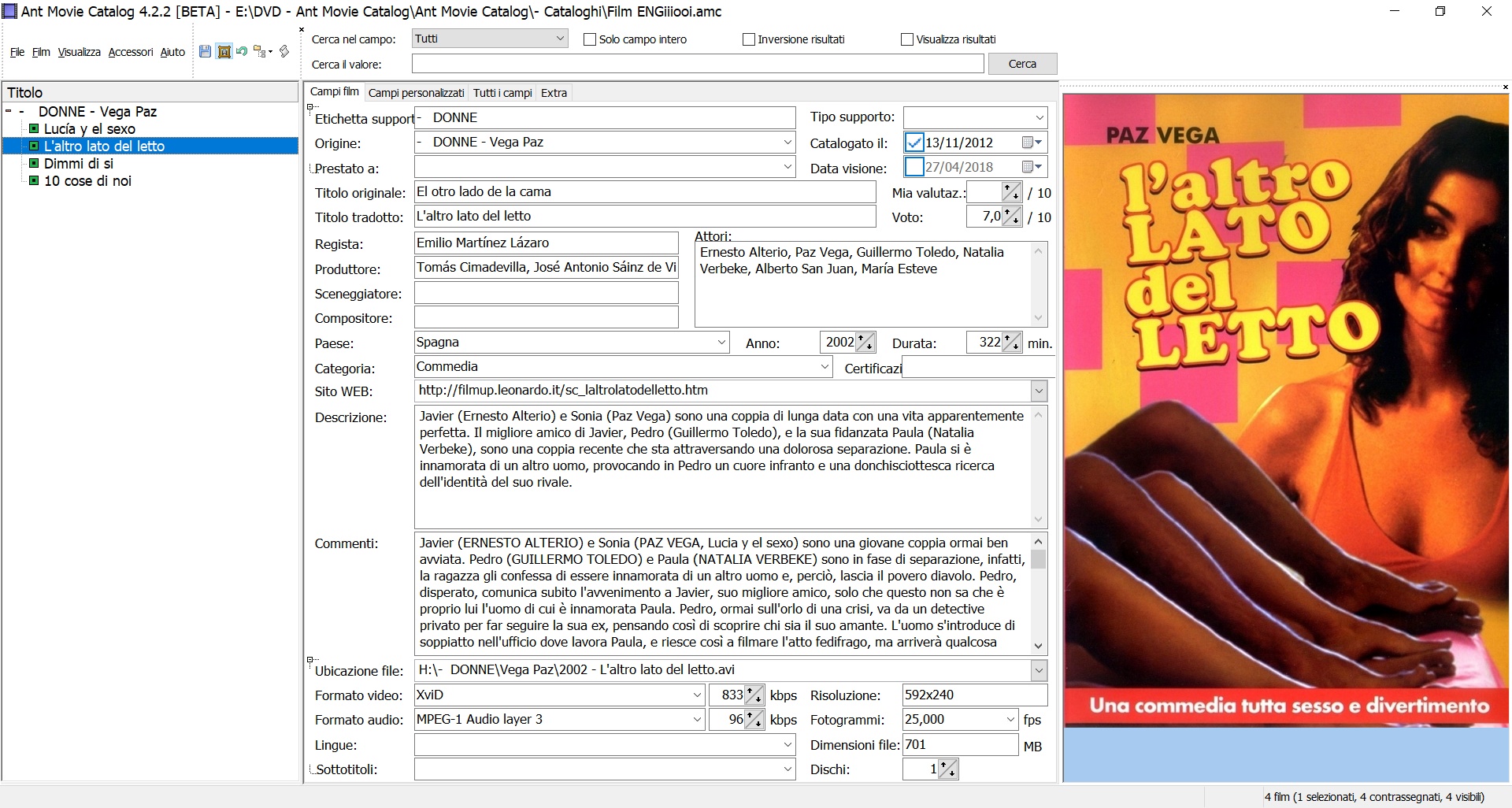Uncheck the green box beside Lucía y el sexo
This screenshot has height=808, width=1512.
34,128
